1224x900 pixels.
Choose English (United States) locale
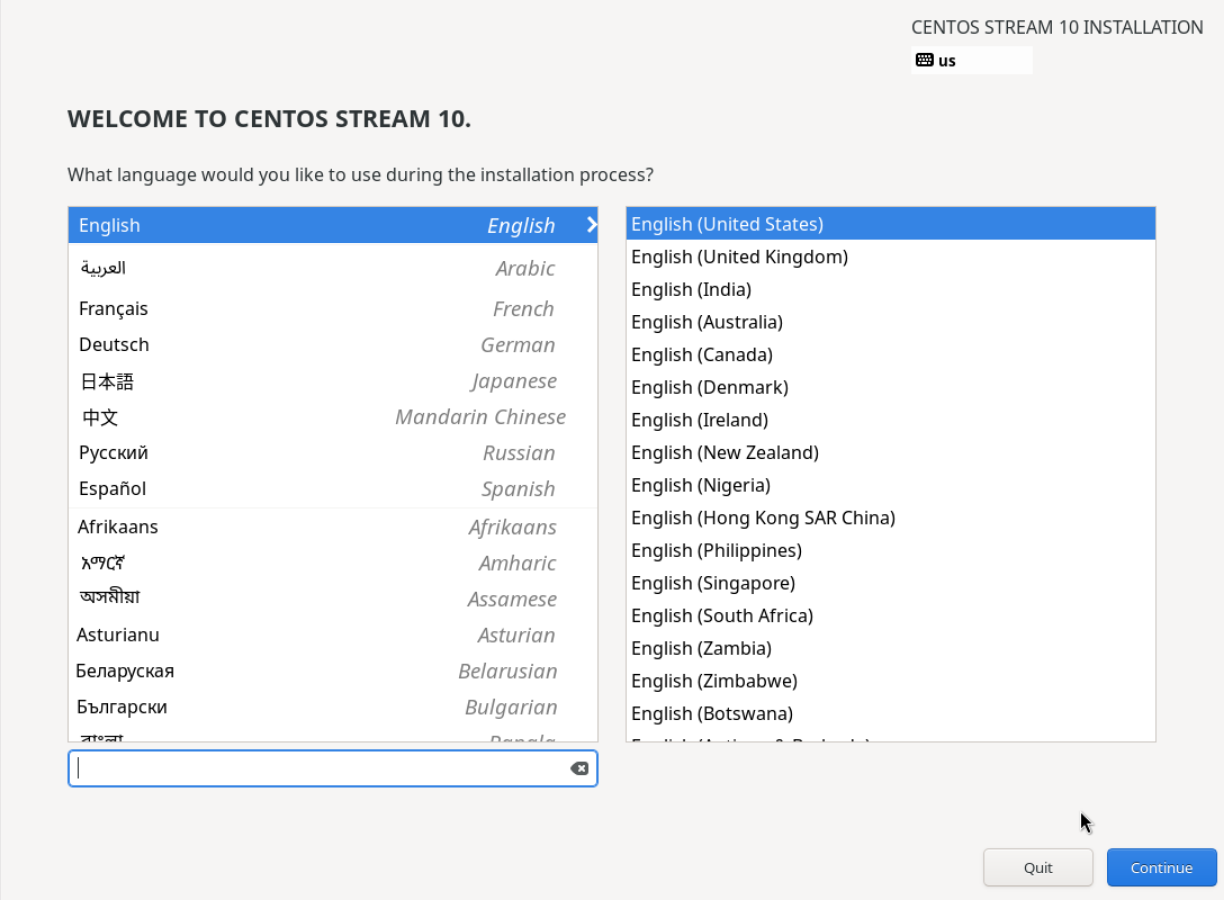[x=891, y=224]
